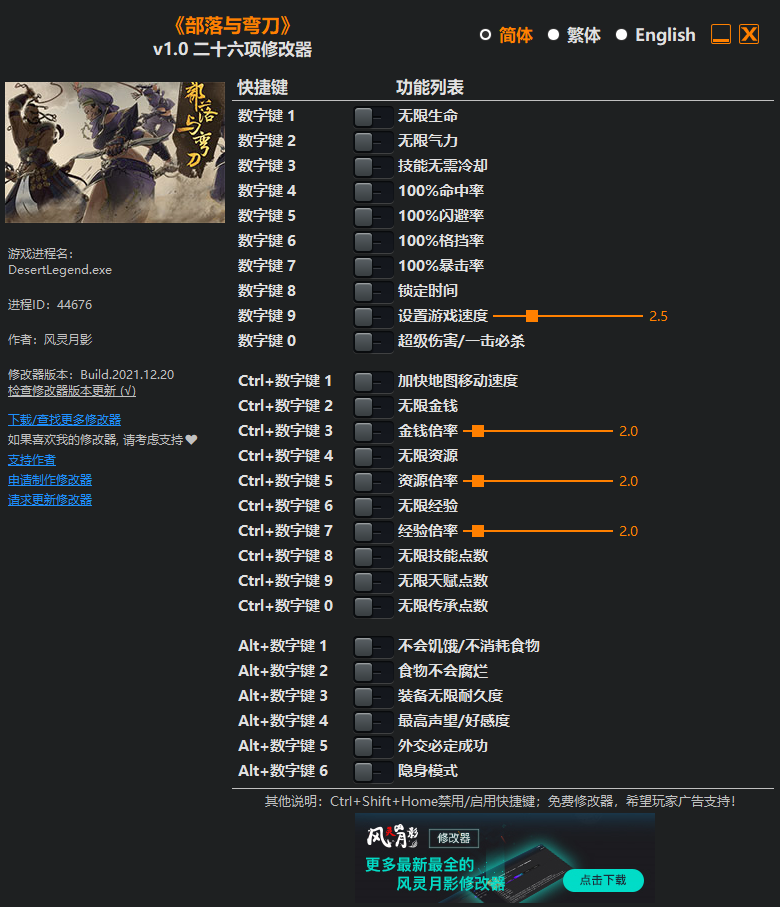Click the 无限生命 label
The width and height of the screenshot is (780, 907).
(x=428, y=116)
